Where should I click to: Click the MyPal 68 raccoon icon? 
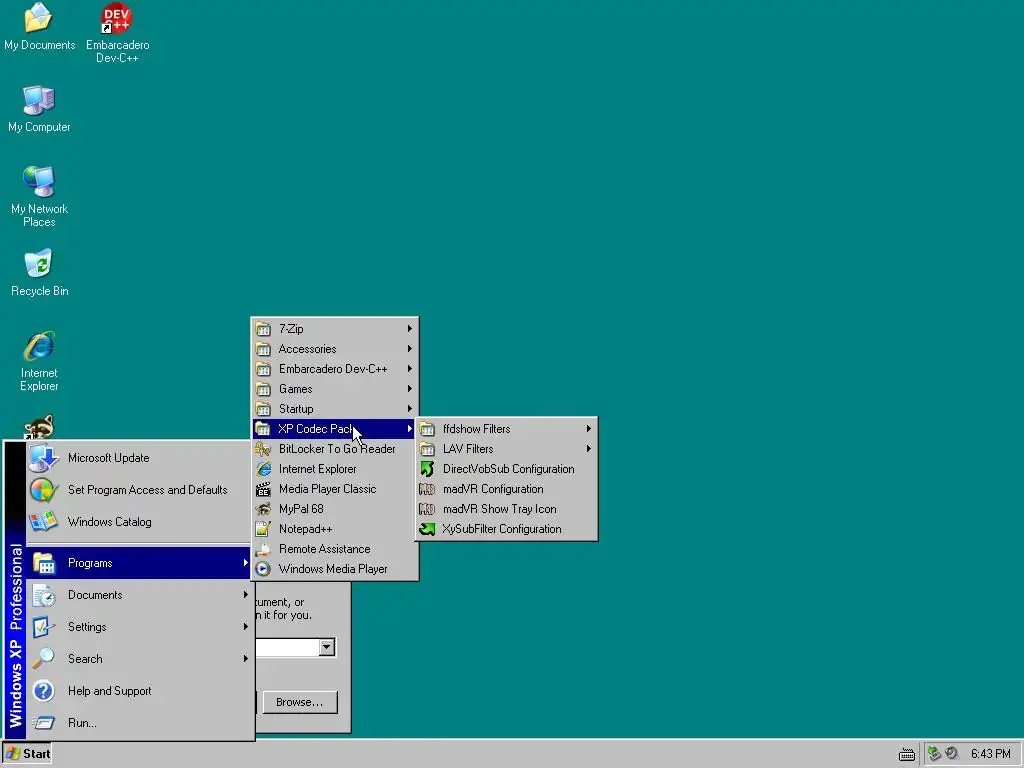tap(263, 509)
